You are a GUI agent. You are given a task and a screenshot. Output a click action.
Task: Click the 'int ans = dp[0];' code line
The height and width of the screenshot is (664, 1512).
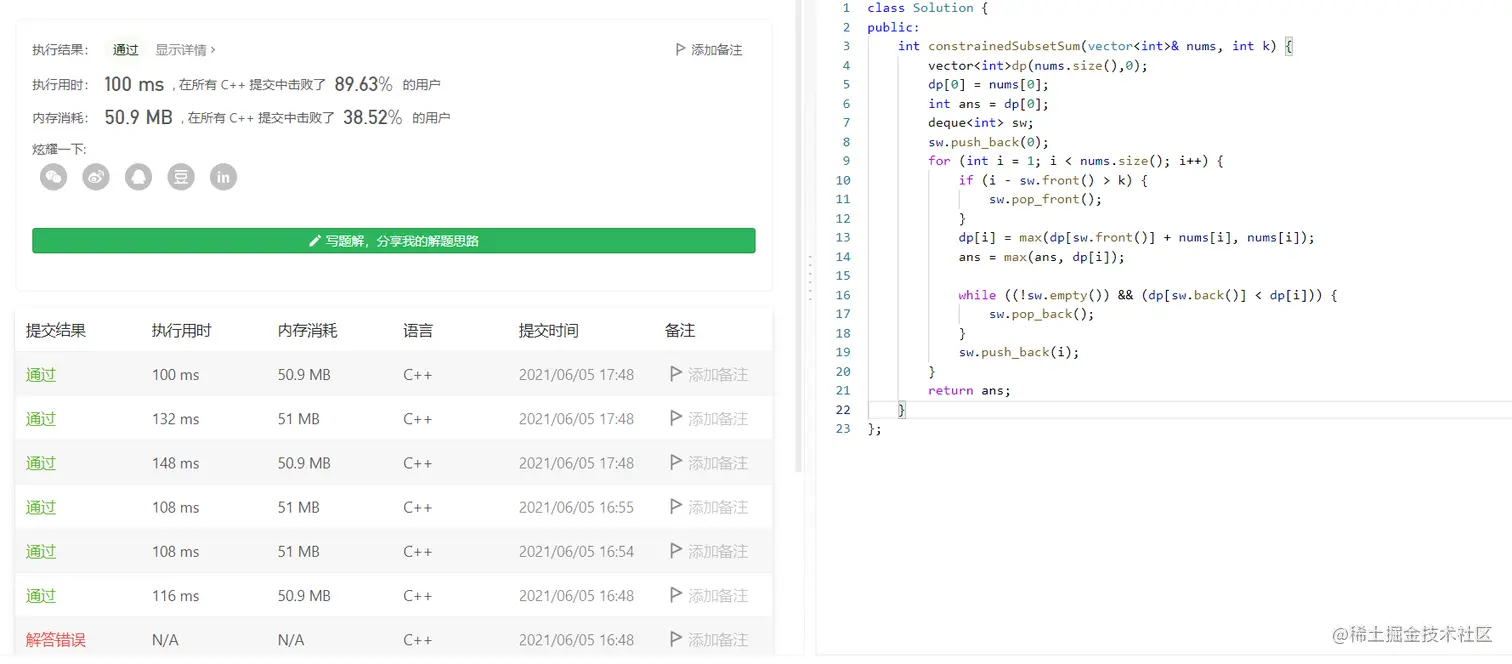tap(988, 104)
